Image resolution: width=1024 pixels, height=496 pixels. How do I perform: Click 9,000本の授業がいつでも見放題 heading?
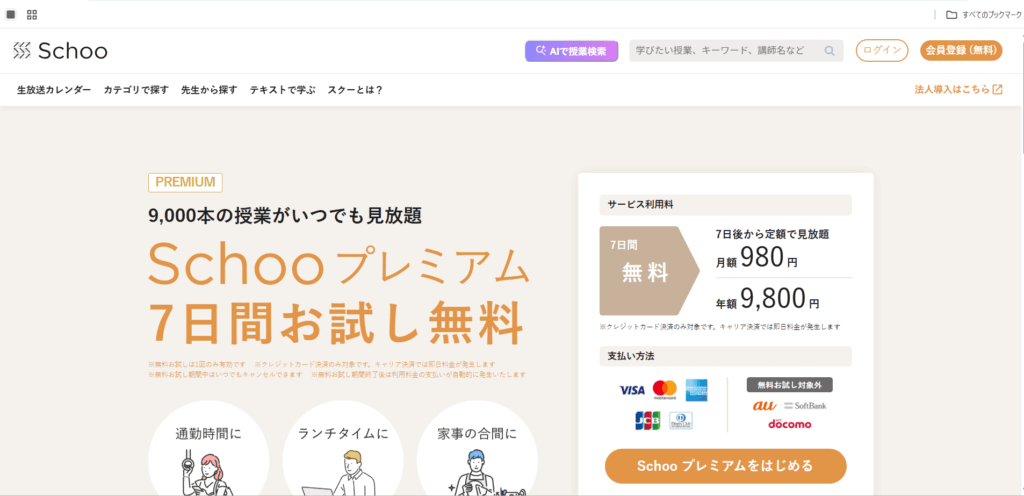285,215
